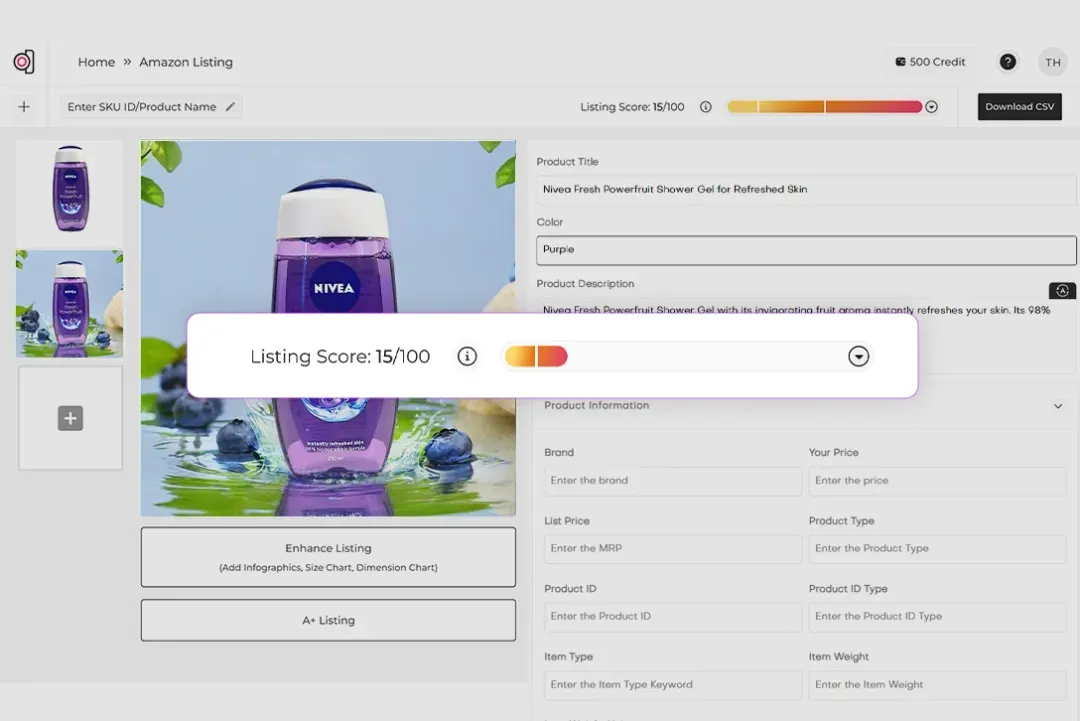The width and height of the screenshot is (1080, 721).
Task: Open the TH profile avatar
Action: [1052, 62]
